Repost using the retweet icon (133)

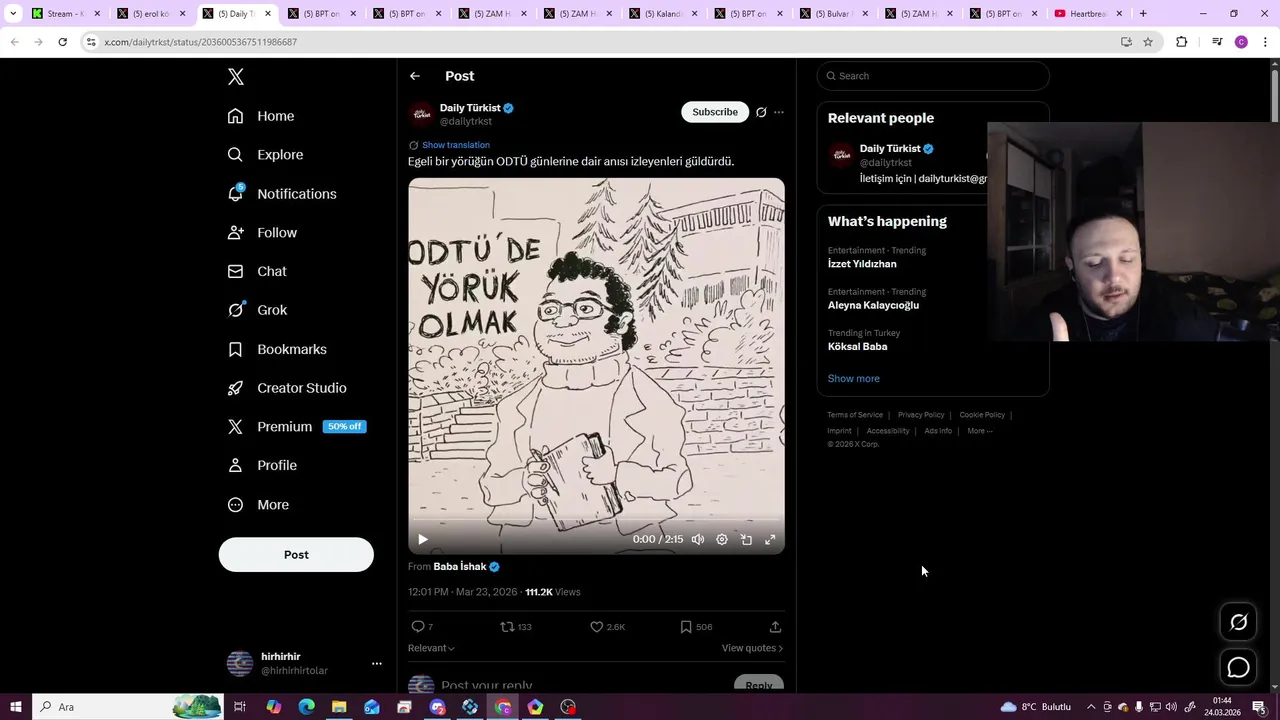tap(516, 627)
